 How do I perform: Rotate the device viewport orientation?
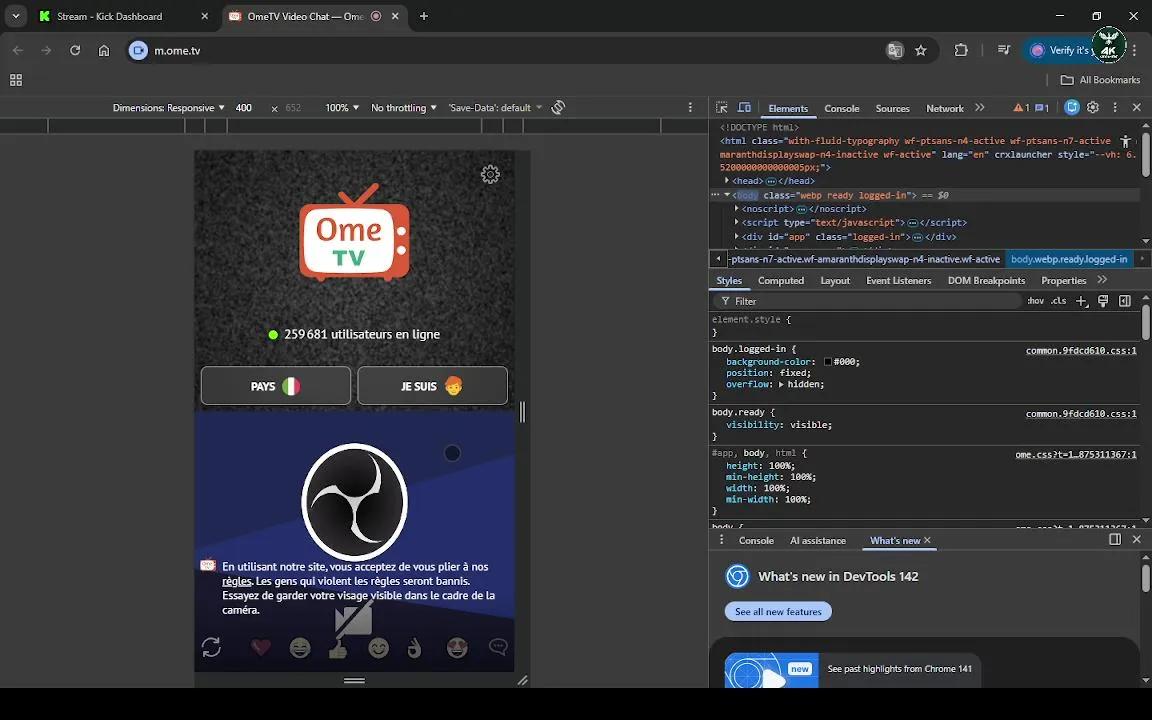[558, 107]
